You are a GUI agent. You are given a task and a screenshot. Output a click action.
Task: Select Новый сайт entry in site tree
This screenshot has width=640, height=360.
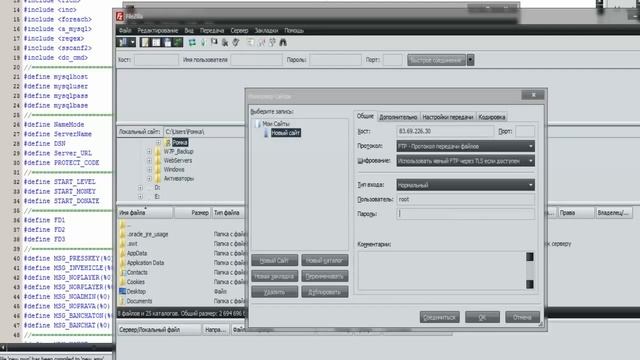(x=286, y=133)
